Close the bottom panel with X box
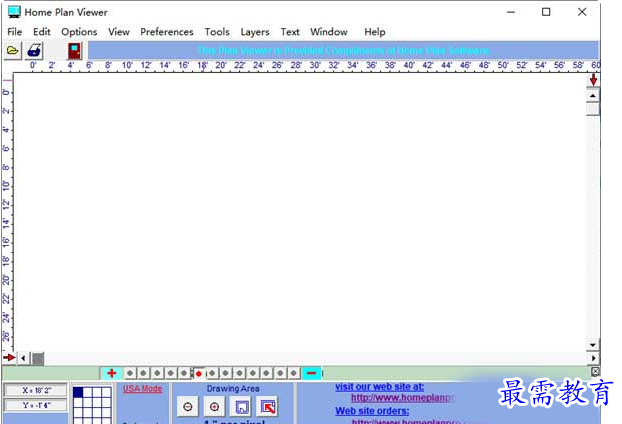 click(x=595, y=372)
